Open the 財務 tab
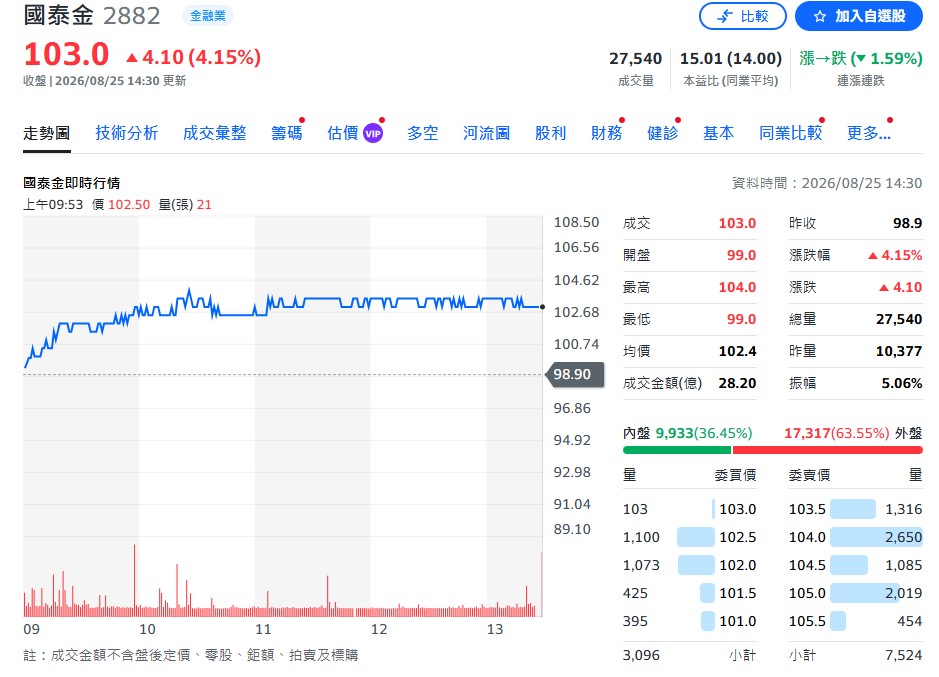This screenshot has height=677, width=939. (x=607, y=133)
